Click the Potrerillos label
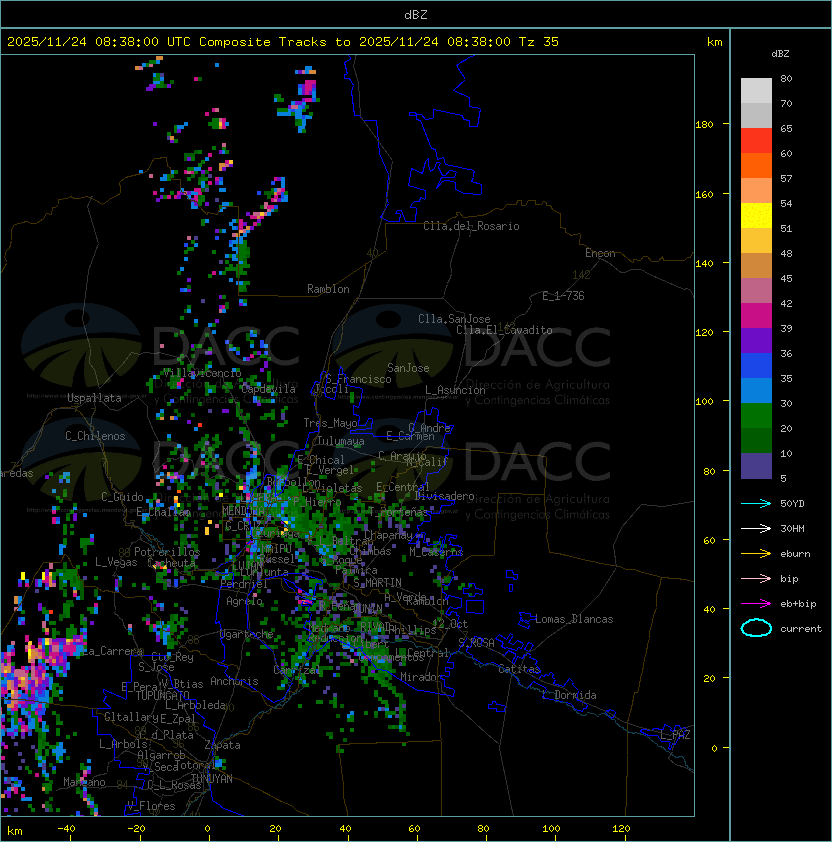The image size is (832, 842). (167, 552)
